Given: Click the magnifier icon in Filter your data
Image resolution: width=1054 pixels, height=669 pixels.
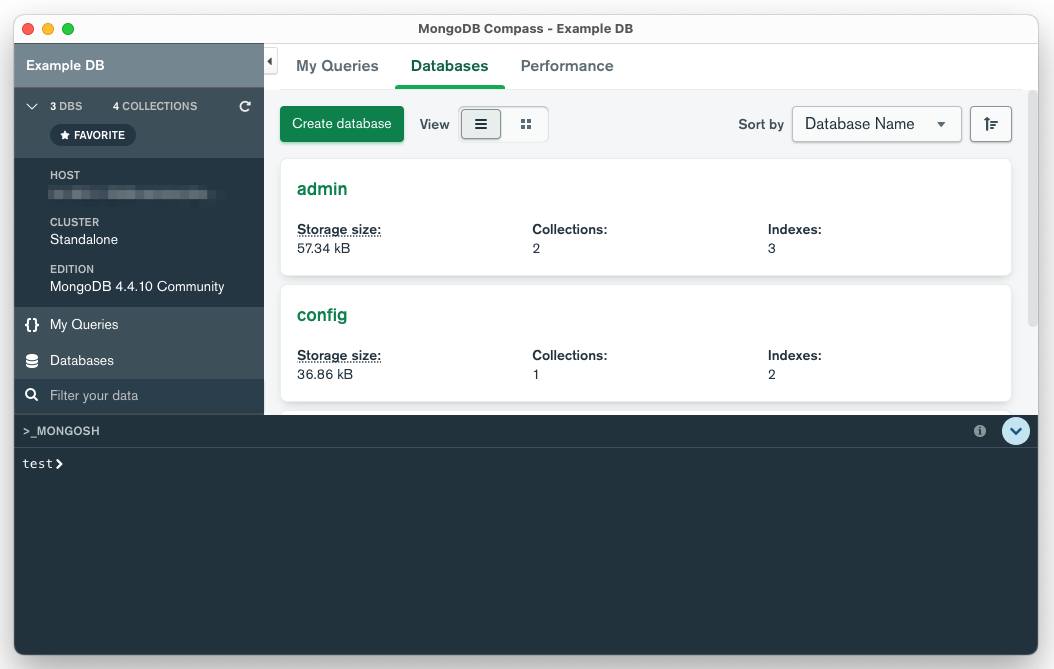Looking at the screenshot, I should tap(31, 395).
